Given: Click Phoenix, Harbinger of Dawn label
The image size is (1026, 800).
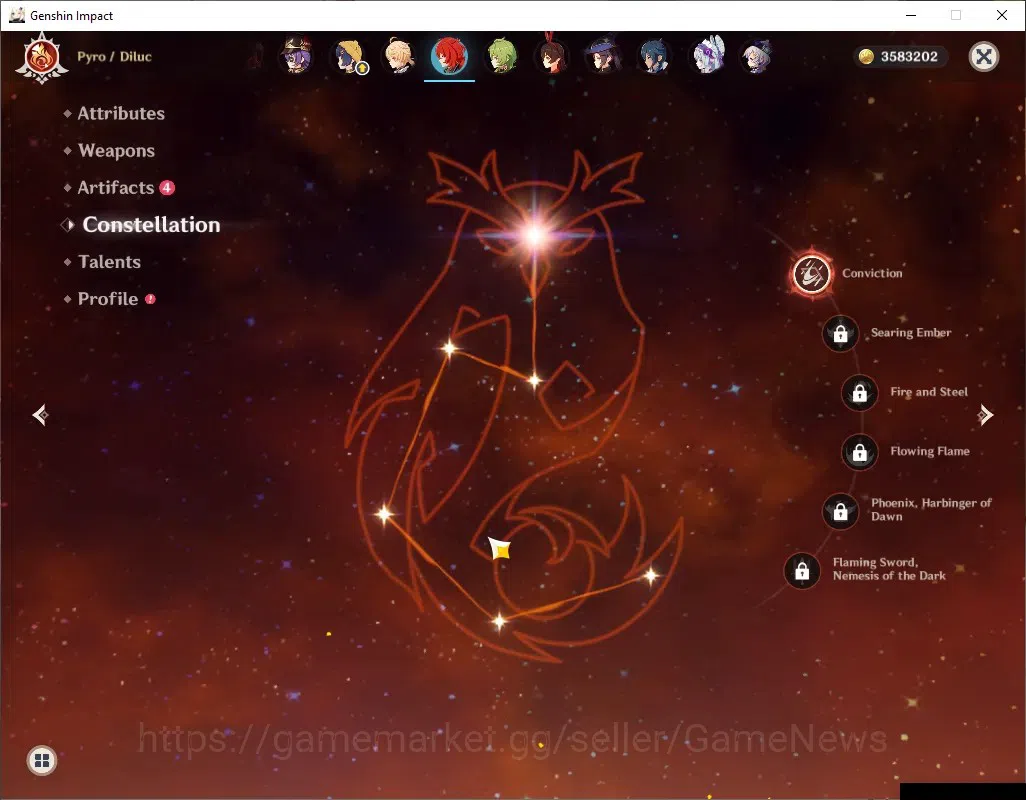Looking at the screenshot, I should (931, 510).
